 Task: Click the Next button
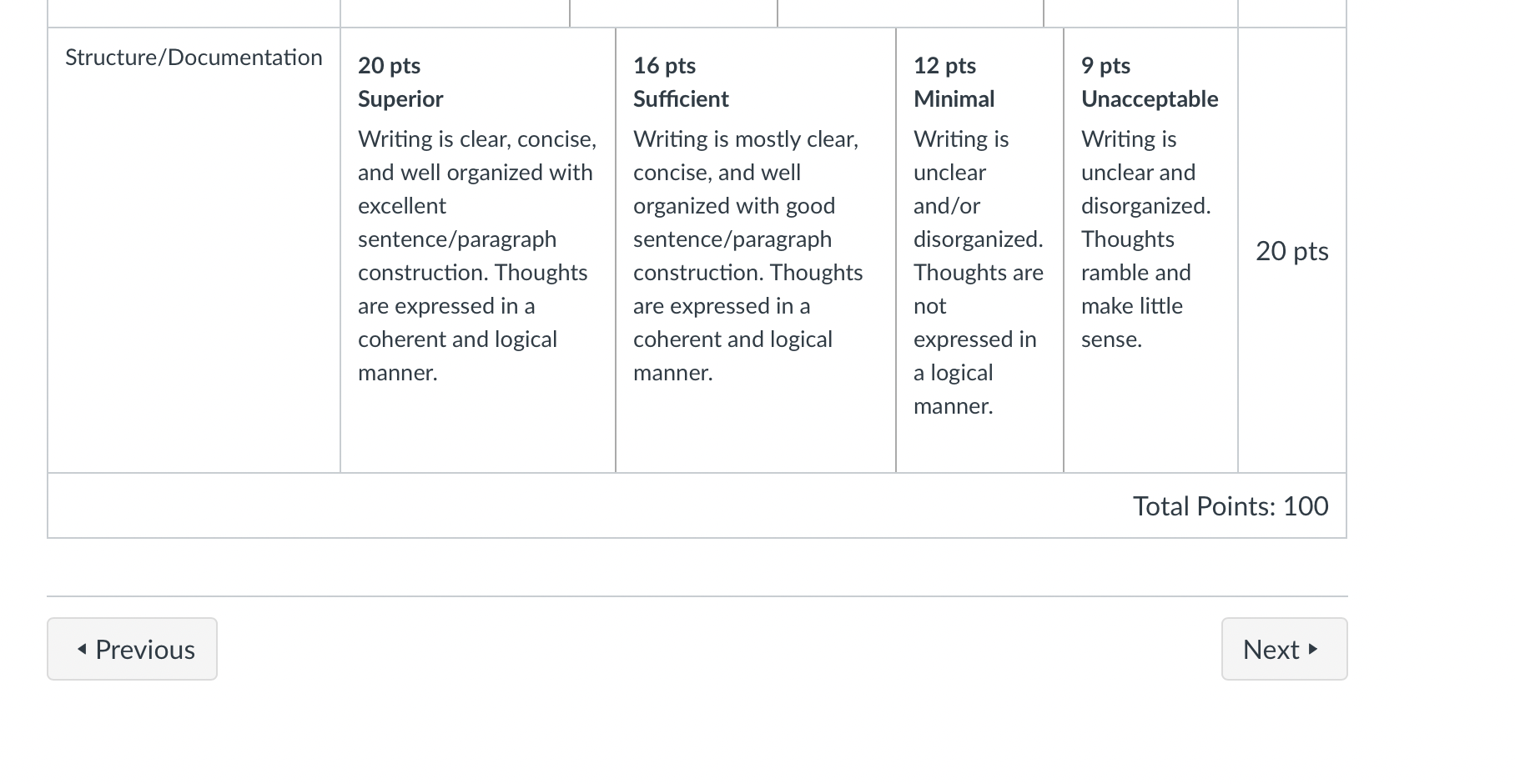(1284, 649)
